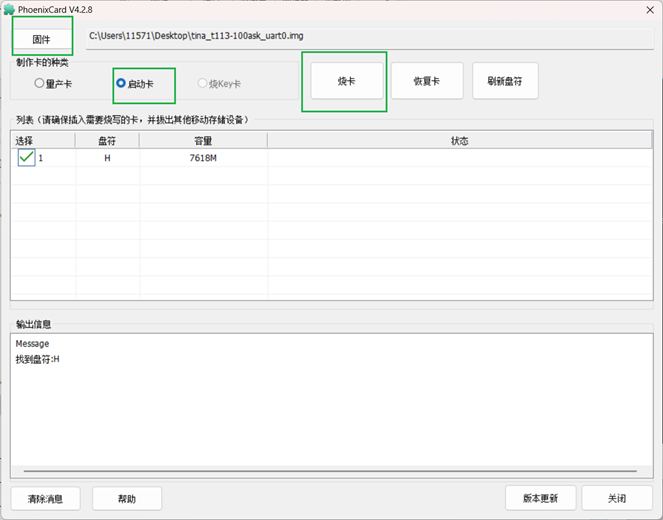This screenshot has width=663, height=520.
Task: Click the 关闭 close button
Action: tap(617, 498)
